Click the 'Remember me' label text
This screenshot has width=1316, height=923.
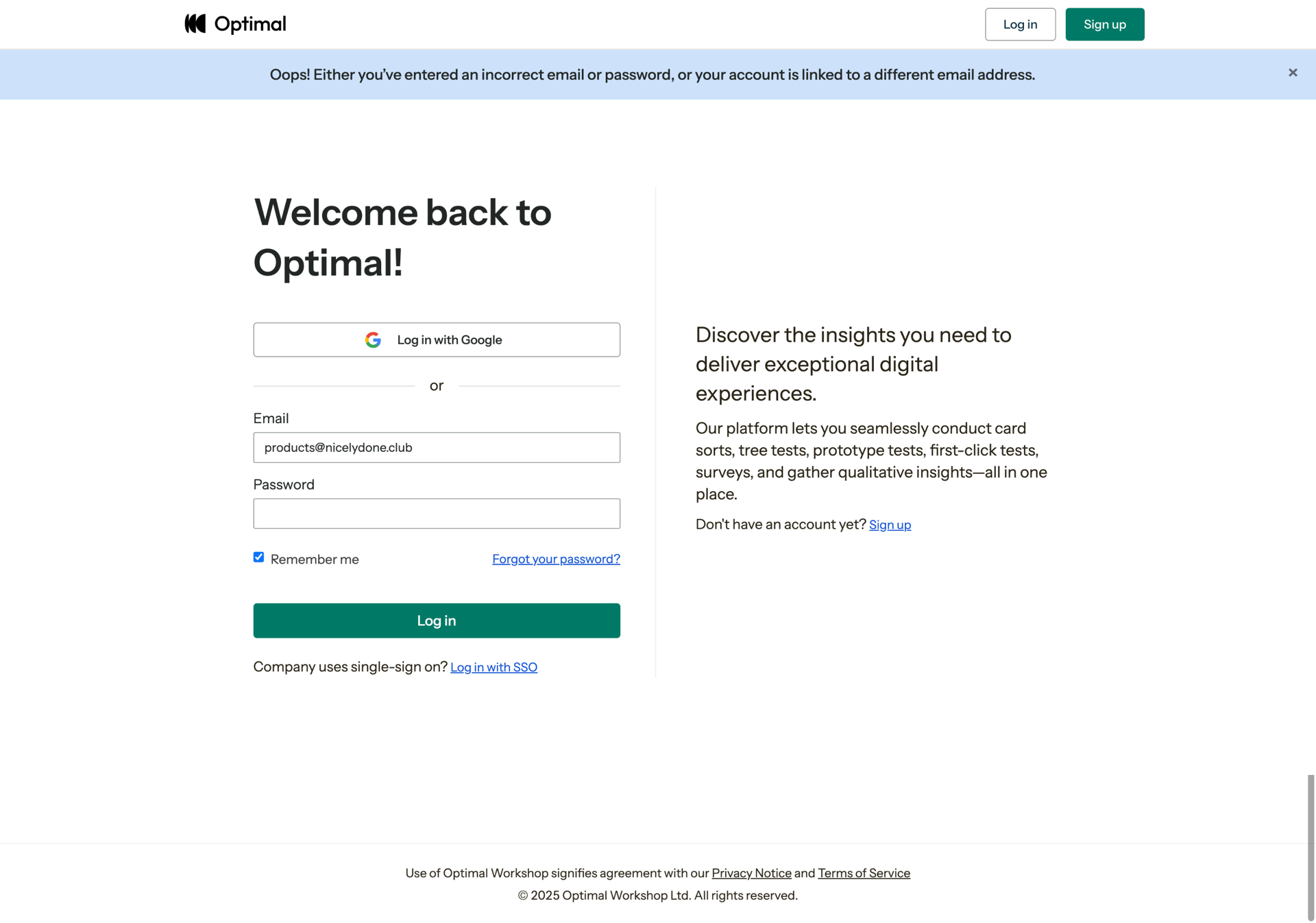pos(315,560)
